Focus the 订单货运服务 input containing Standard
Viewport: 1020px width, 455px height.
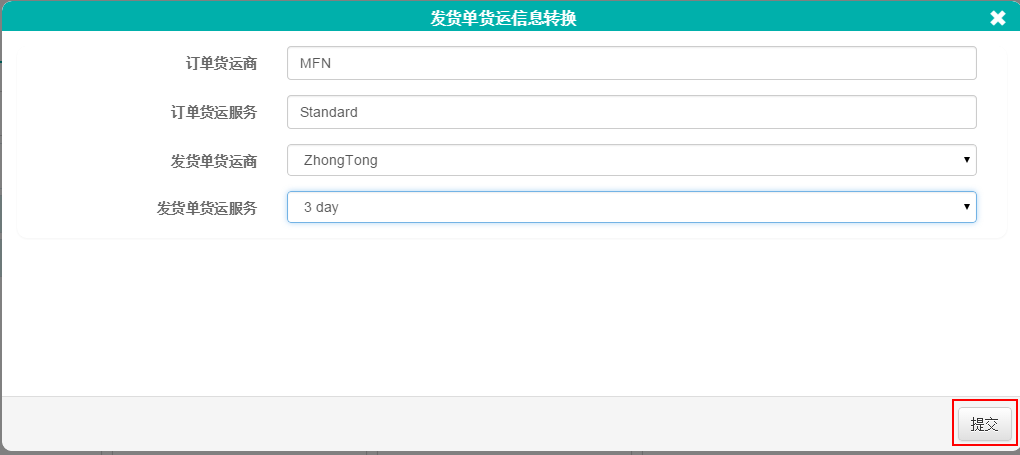tap(632, 112)
